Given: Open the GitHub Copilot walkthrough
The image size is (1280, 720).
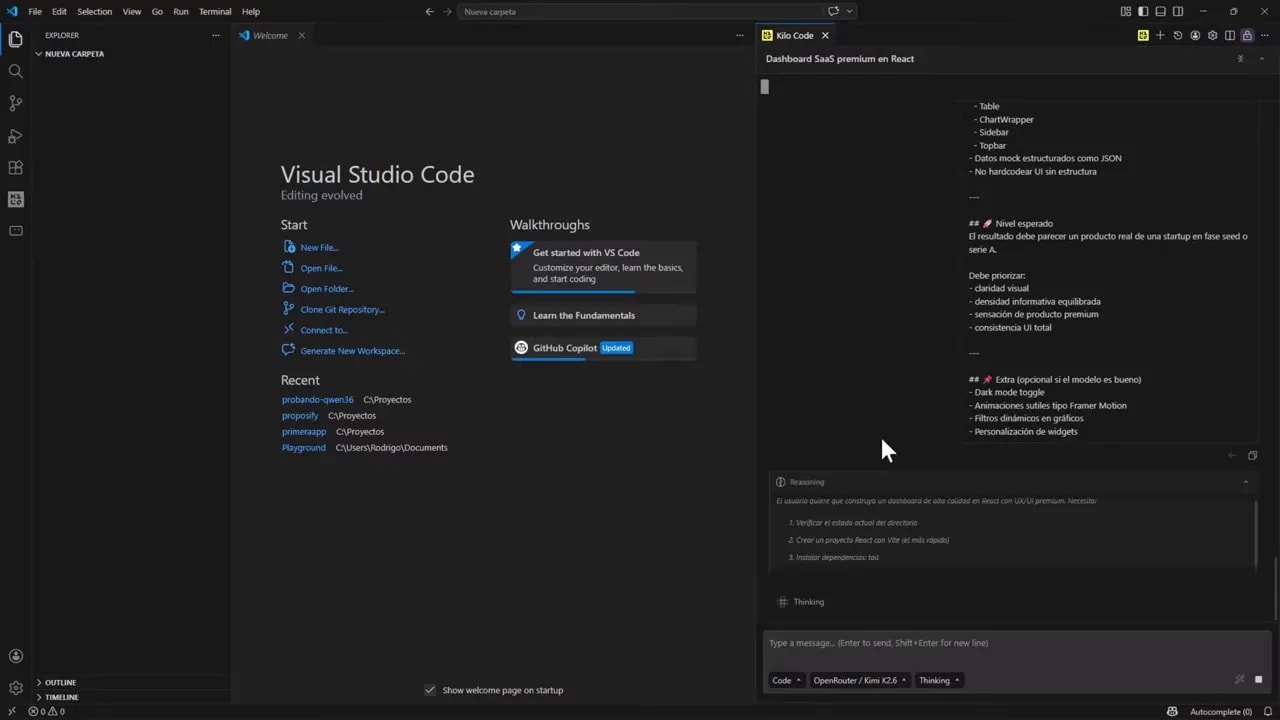Looking at the screenshot, I should point(603,348).
